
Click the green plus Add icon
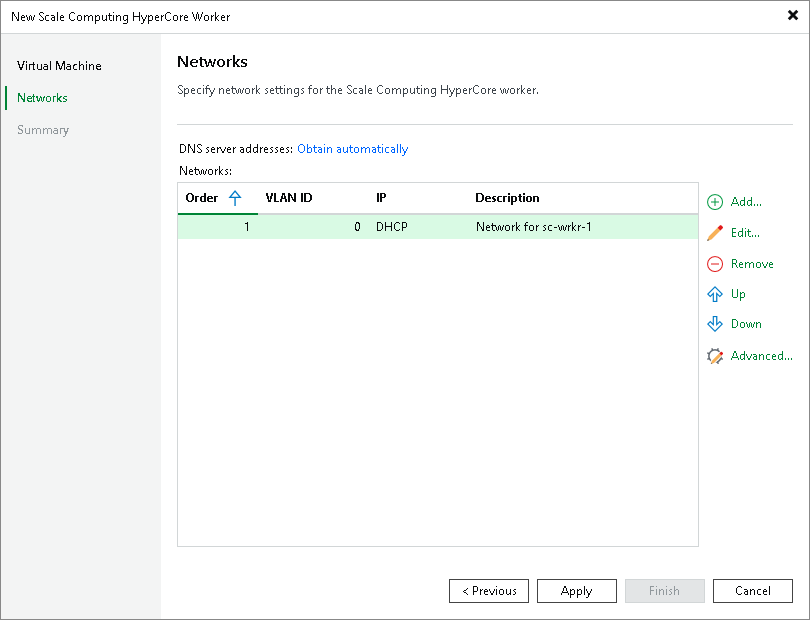[715, 202]
